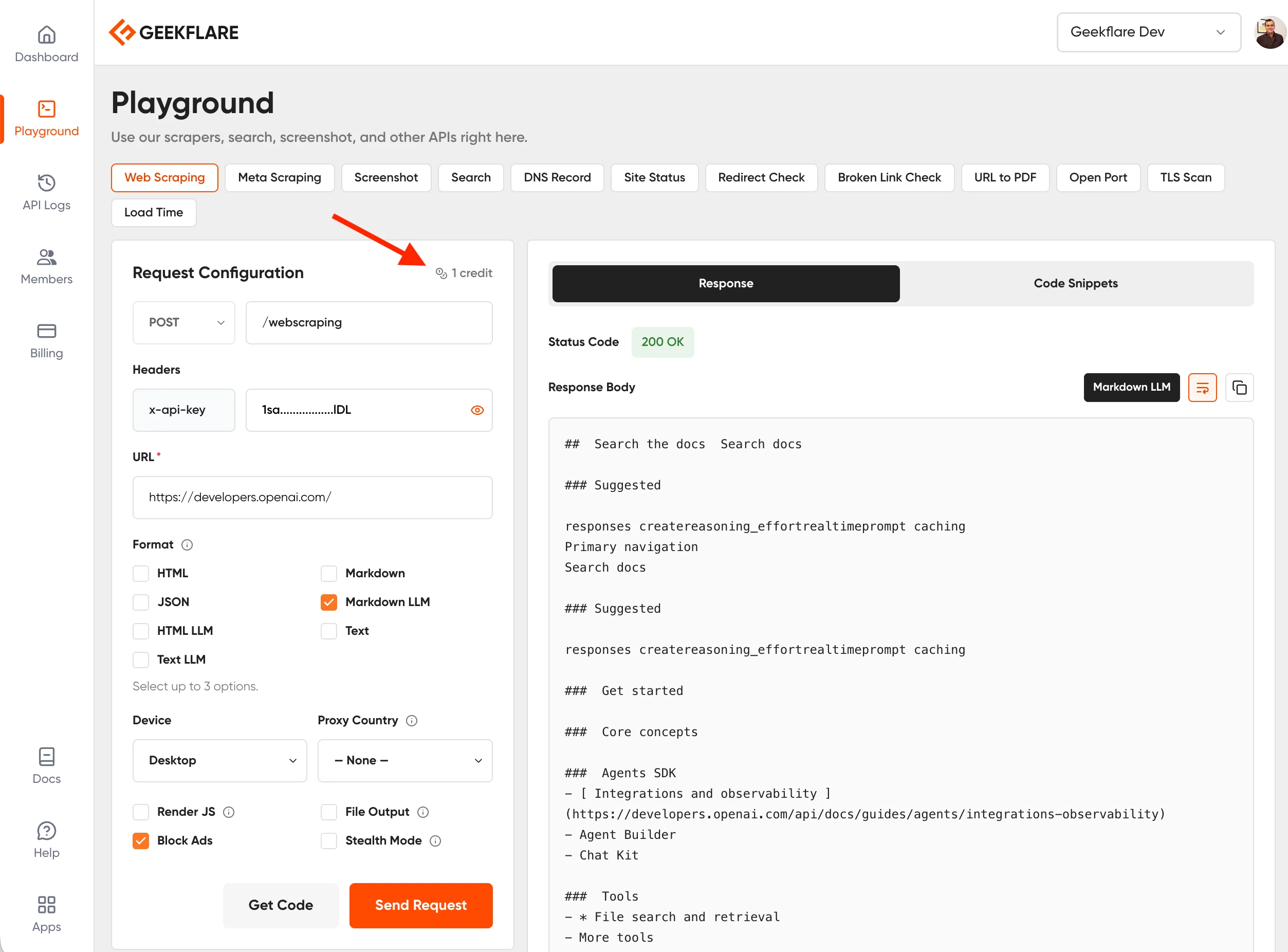Check the Text LLM format checkbox
Screen dimensions: 1288x952
(140, 660)
